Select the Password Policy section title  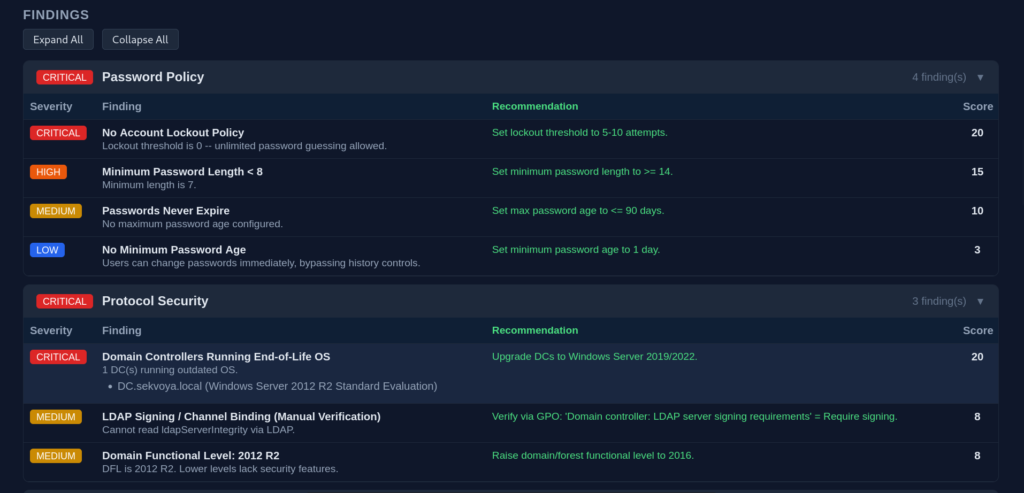pyautogui.click(x=153, y=77)
